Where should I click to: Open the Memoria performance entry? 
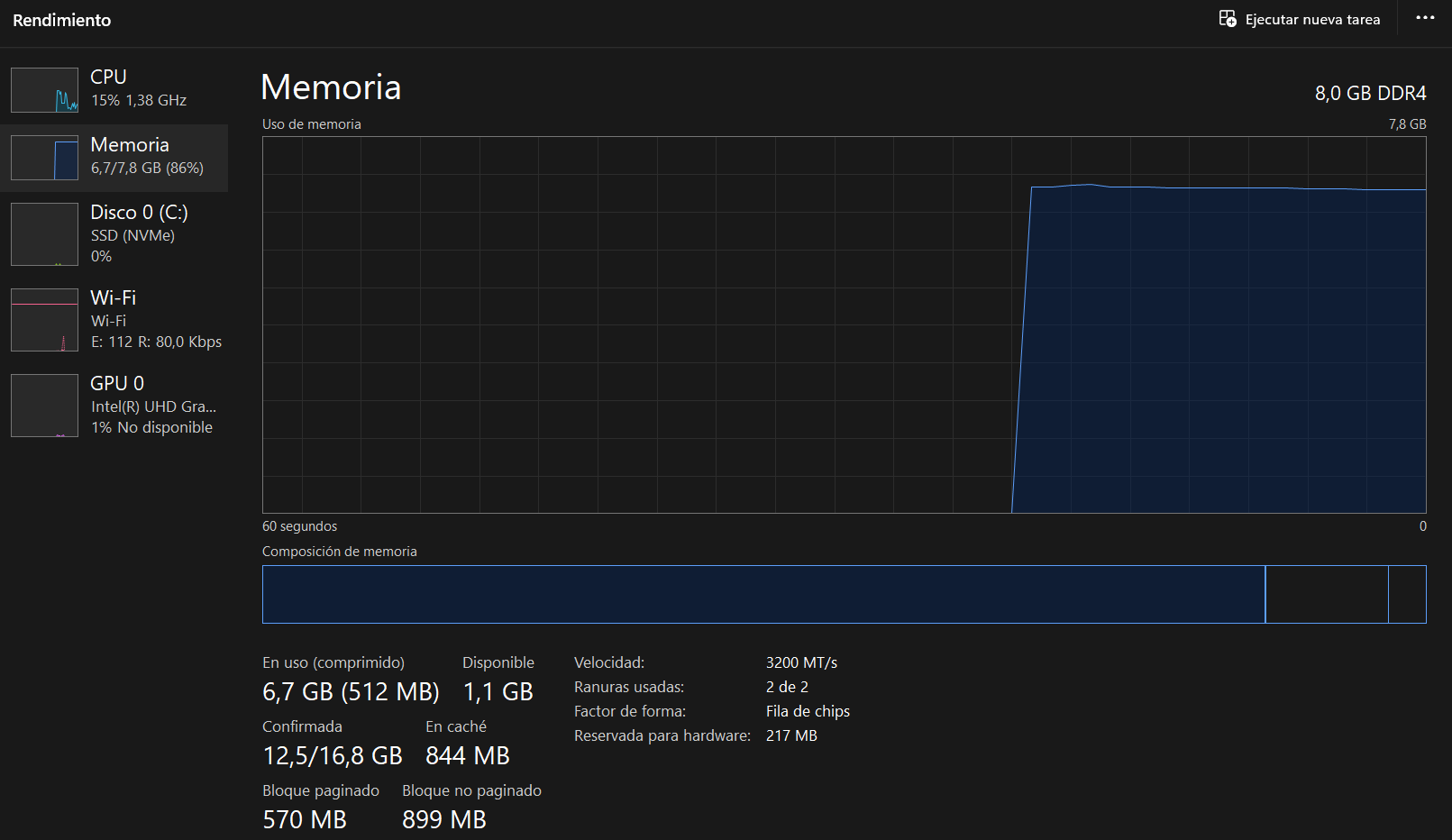pyautogui.click(x=114, y=158)
